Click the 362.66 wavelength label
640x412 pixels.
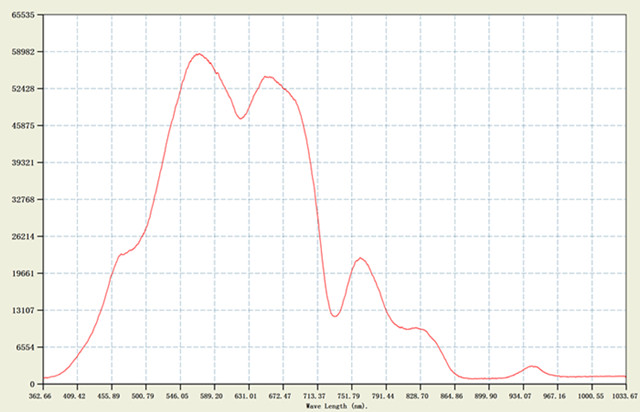click(40, 396)
